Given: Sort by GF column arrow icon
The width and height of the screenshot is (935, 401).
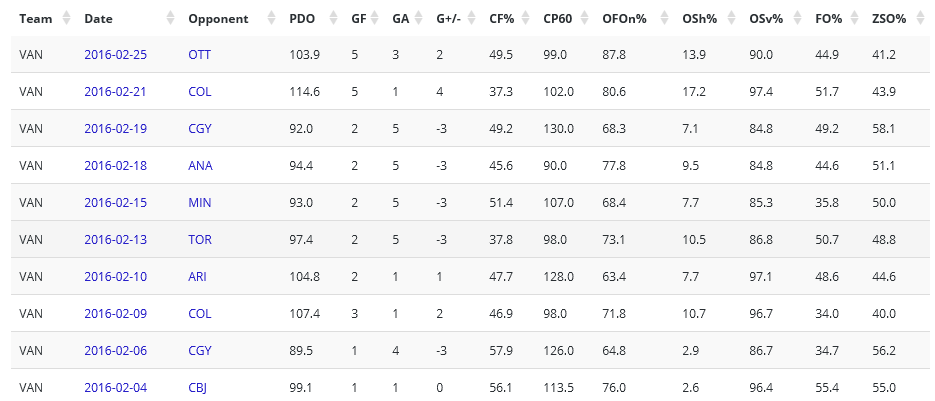Looking at the screenshot, I should pyautogui.click(x=375, y=19).
